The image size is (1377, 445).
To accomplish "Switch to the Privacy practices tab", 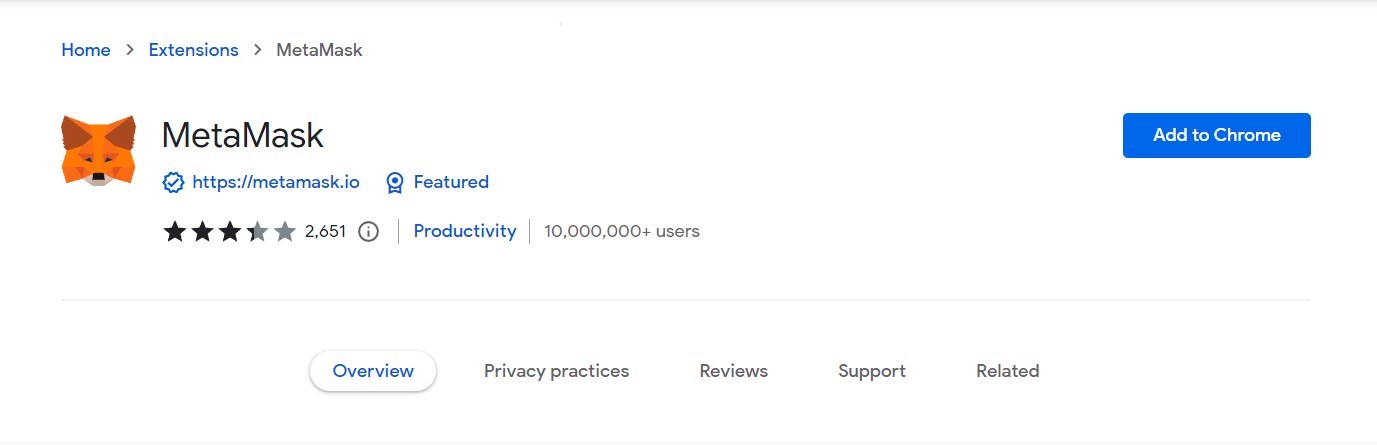I will tap(556, 371).
